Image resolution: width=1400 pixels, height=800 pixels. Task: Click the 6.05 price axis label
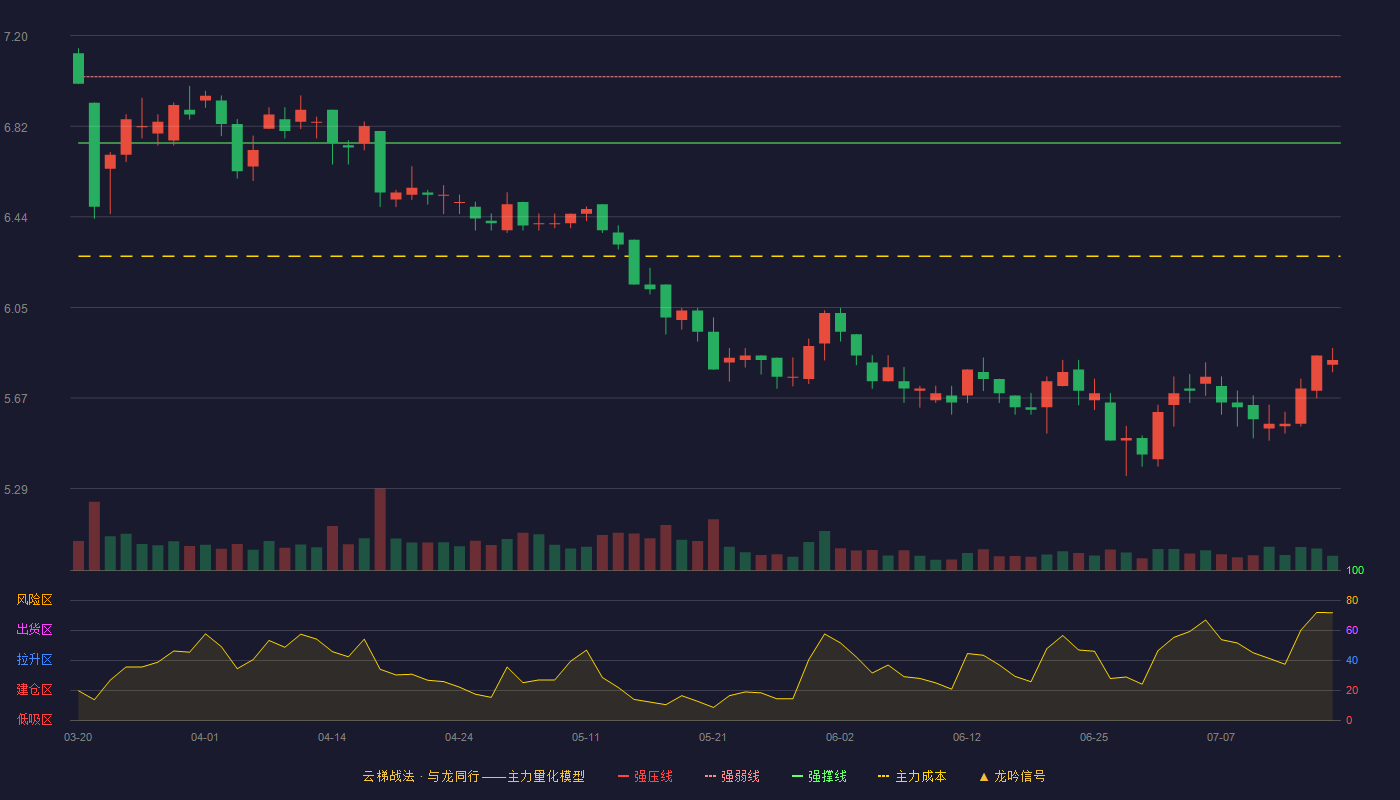pos(16,309)
